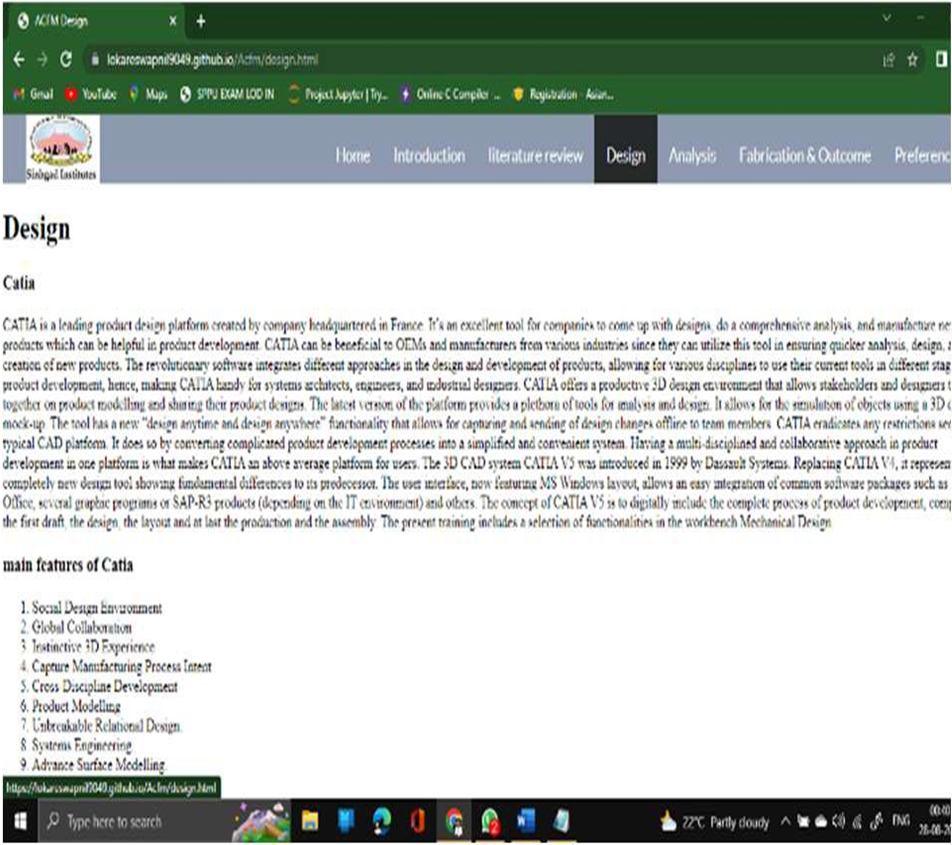Click the 'main features of Catia' heading
This screenshot has width=952, height=845.
point(68,565)
